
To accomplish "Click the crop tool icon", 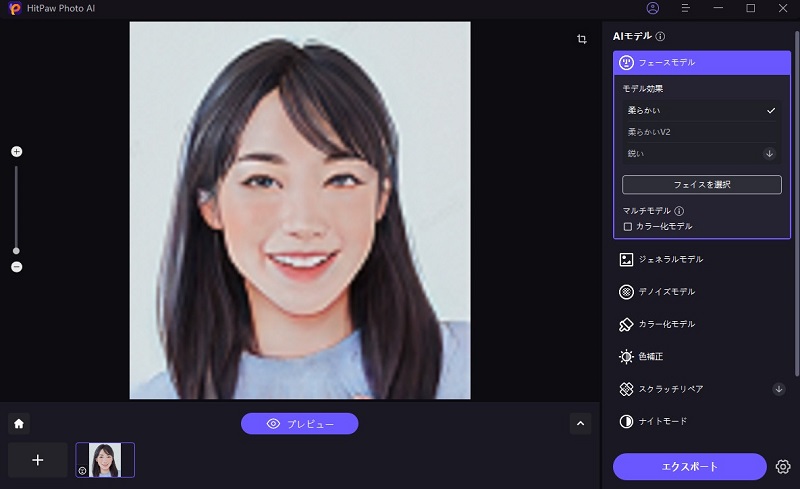I will [581, 39].
